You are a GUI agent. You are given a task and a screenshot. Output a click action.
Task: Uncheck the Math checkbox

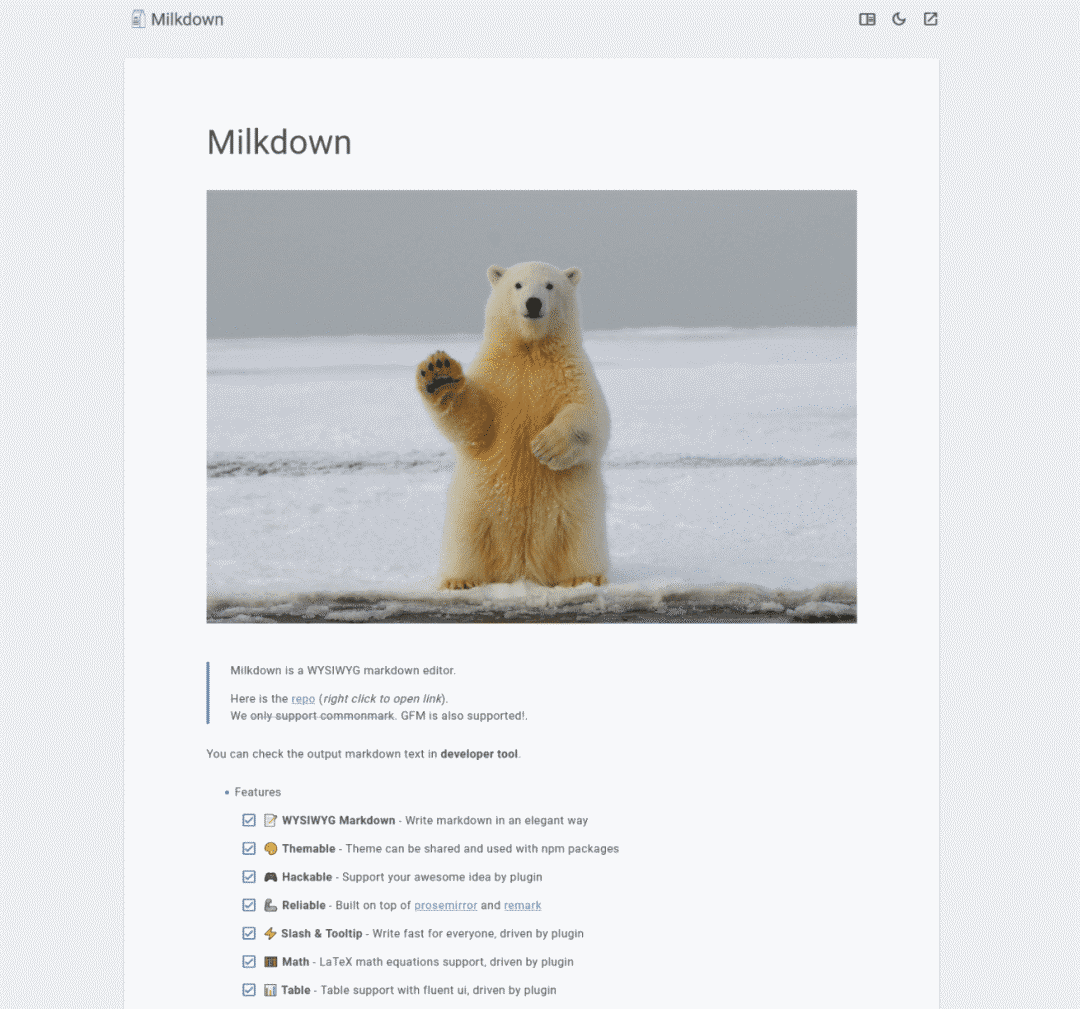(249, 961)
